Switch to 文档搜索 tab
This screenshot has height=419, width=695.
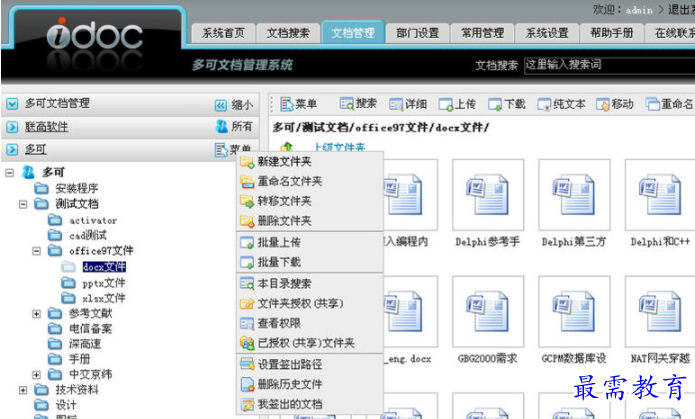coord(288,33)
